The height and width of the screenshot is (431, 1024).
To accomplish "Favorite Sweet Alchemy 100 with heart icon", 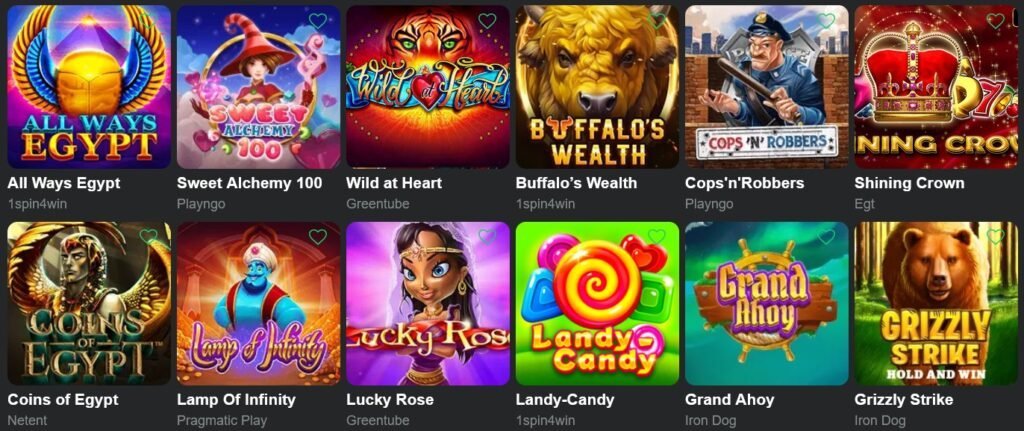I will pyautogui.click(x=317, y=21).
